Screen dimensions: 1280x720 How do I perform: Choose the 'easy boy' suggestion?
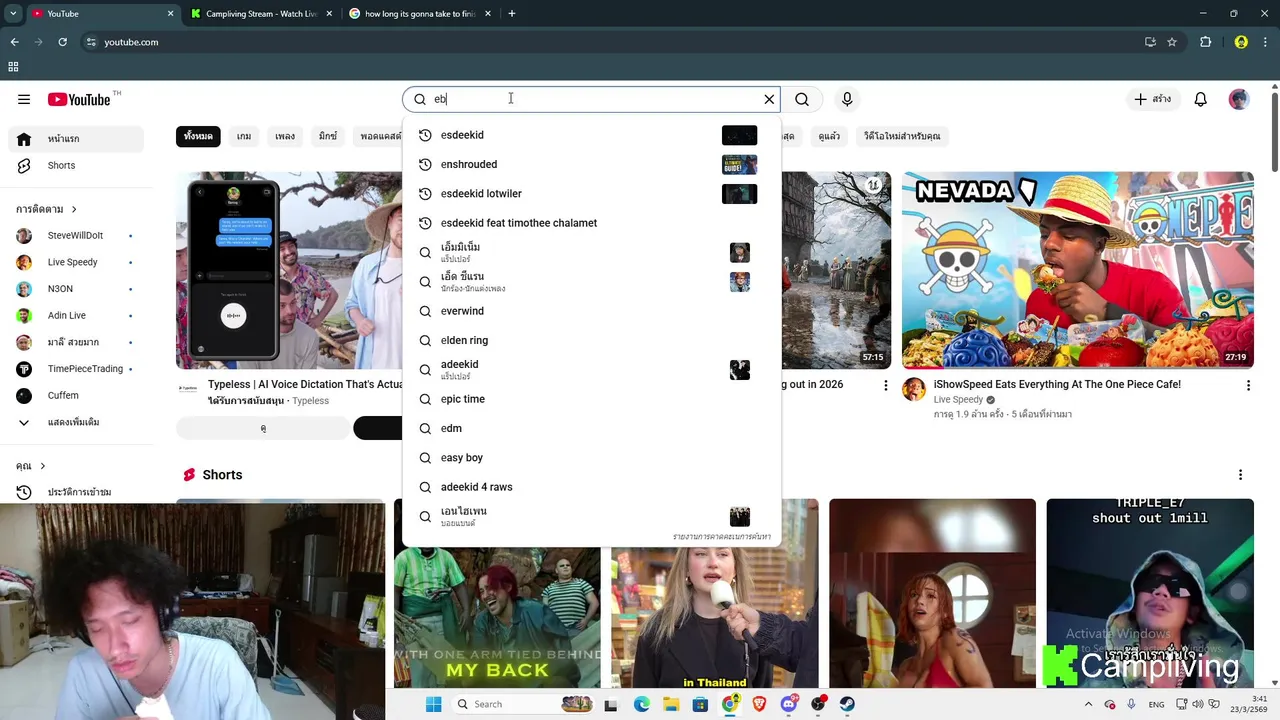click(x=591, y=458)
